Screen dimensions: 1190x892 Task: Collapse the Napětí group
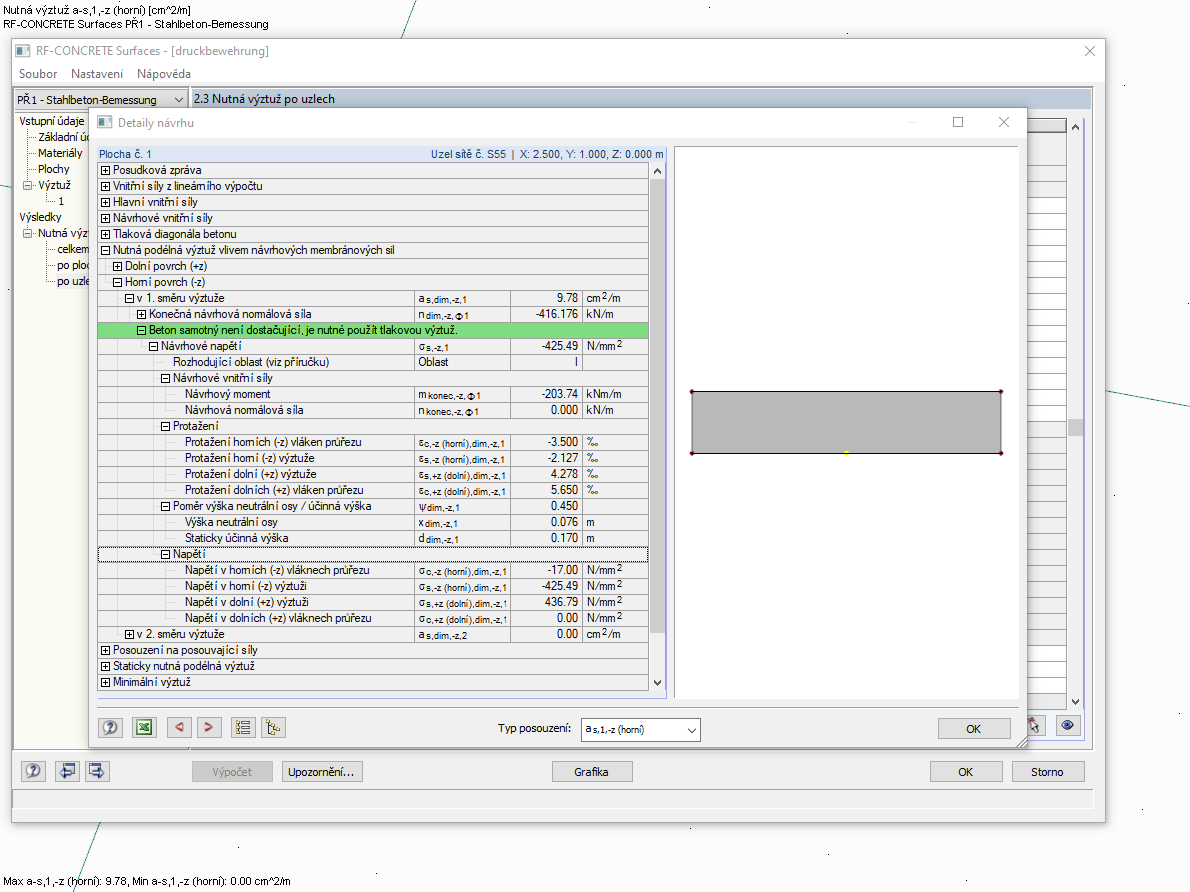[x=165, y=554]
